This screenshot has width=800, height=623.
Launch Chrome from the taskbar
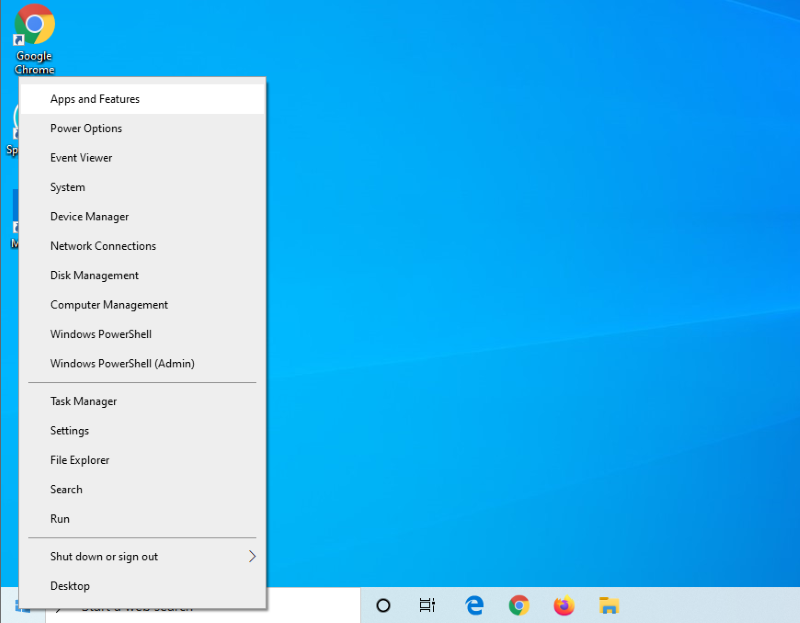click(x=519, y=605)
